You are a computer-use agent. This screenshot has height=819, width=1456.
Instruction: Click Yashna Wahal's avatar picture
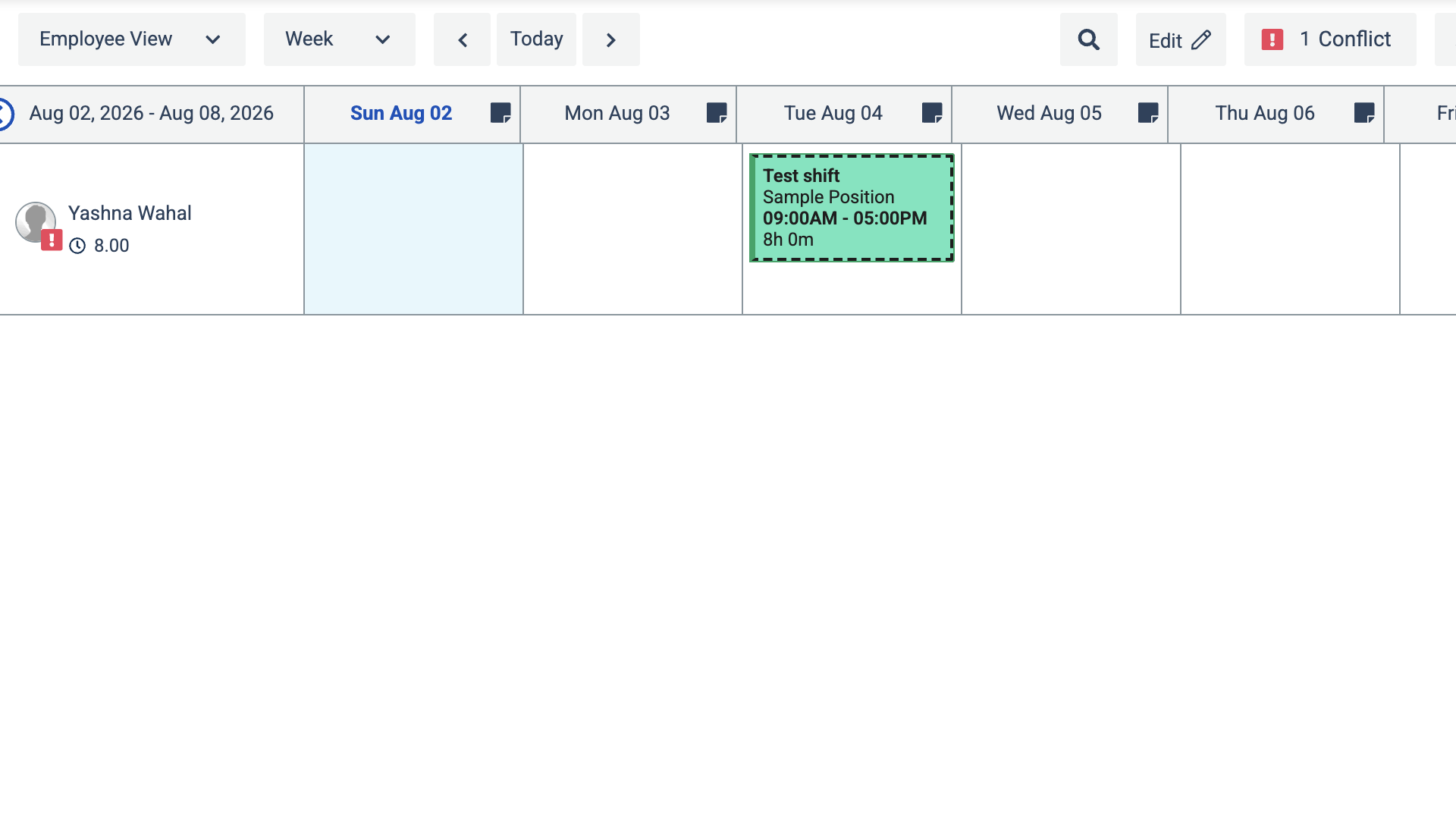click(x=34, y=221)
